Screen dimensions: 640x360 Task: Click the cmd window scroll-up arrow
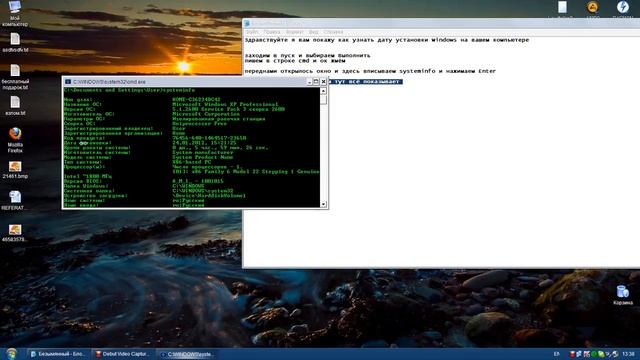324,91
